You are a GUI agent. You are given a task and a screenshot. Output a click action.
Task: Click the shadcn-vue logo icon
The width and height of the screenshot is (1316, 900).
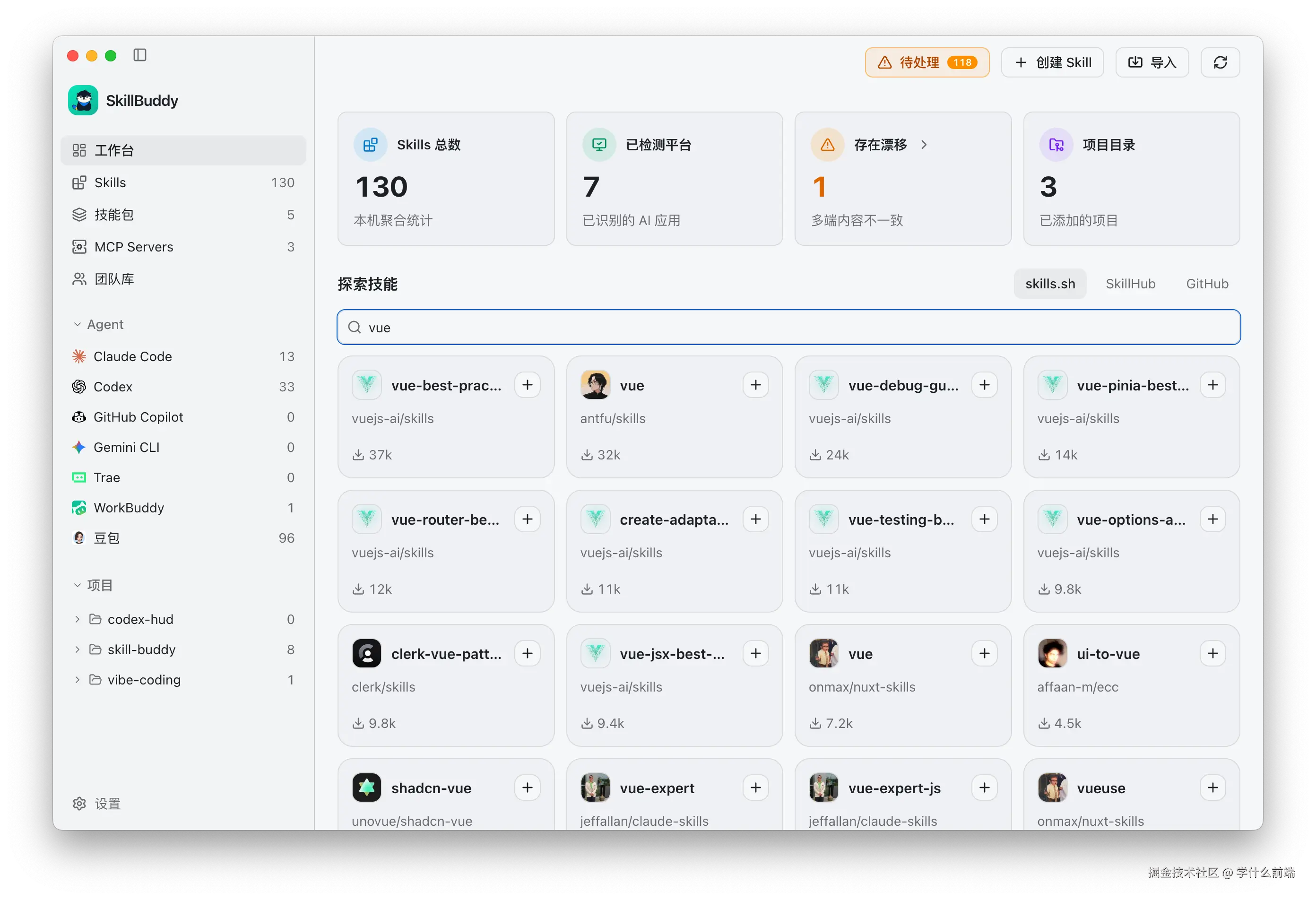(x=366, y=788)
